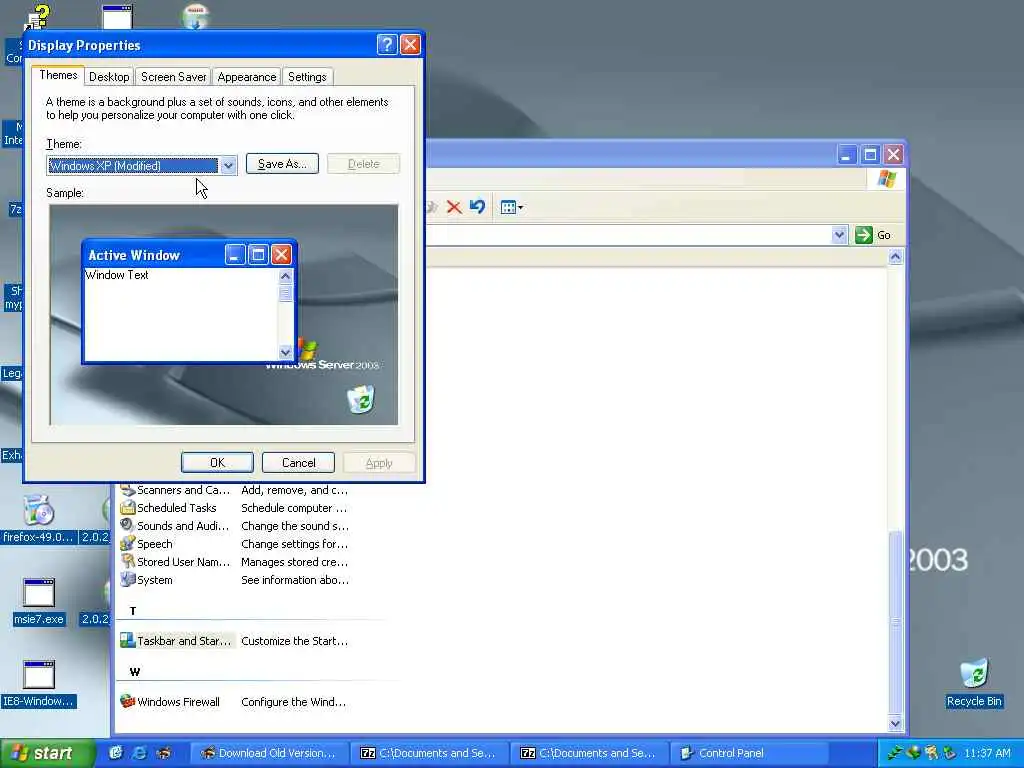The width and height of the screenshot is (1024, 768).
Task: Click the first system tray icon
Action: pyautogui.click(x=895, y=753)
